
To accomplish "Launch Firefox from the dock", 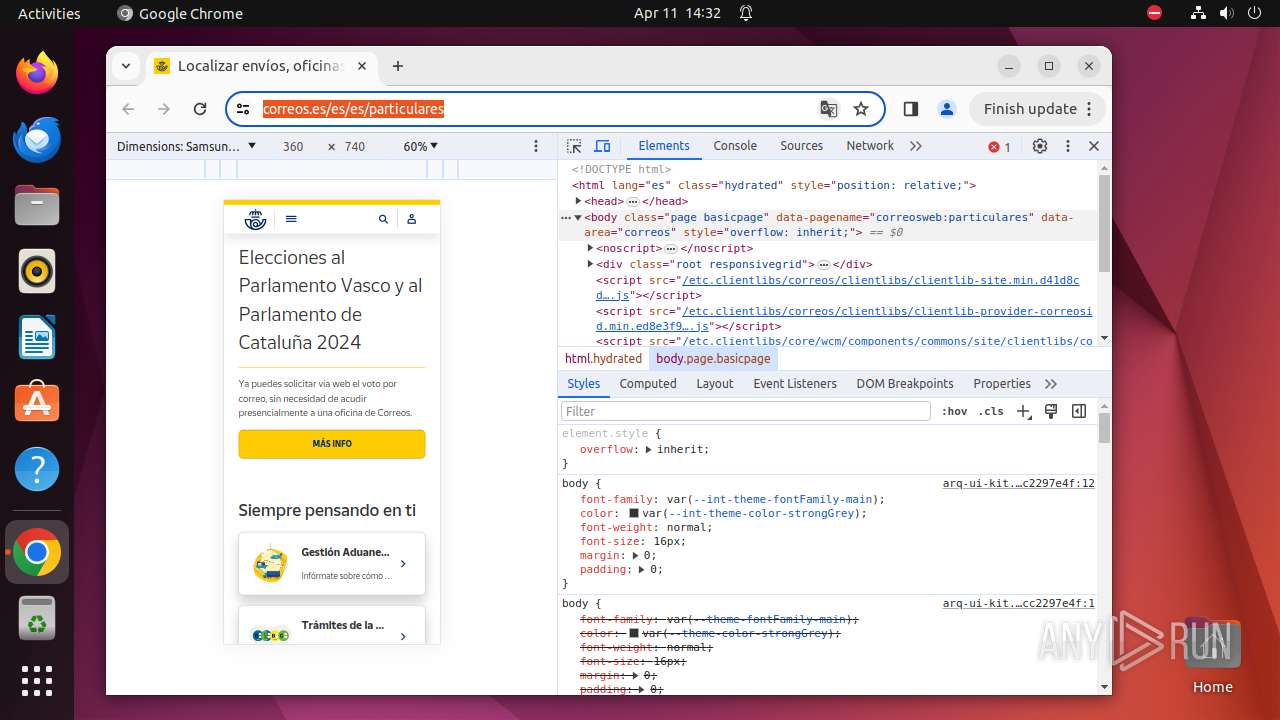I will tap(37, 73).
